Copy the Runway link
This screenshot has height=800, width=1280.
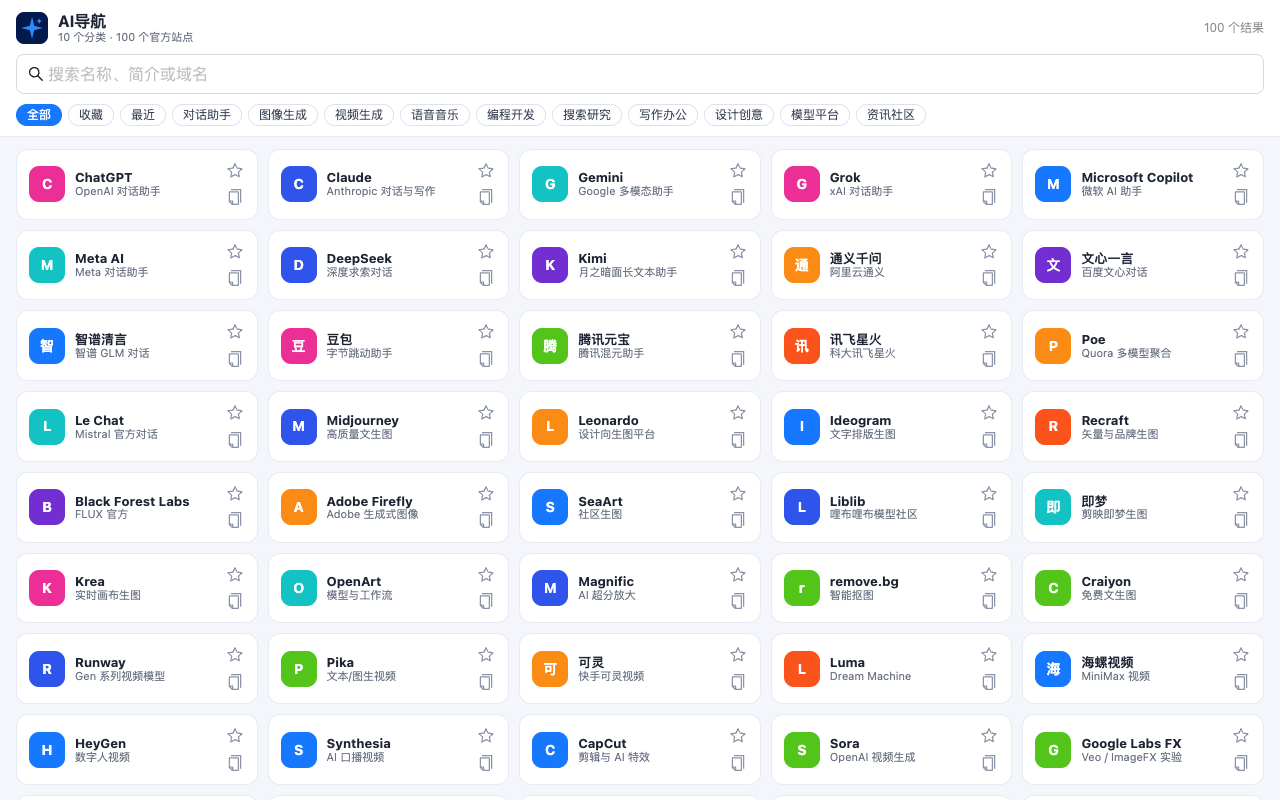point(235,682)
